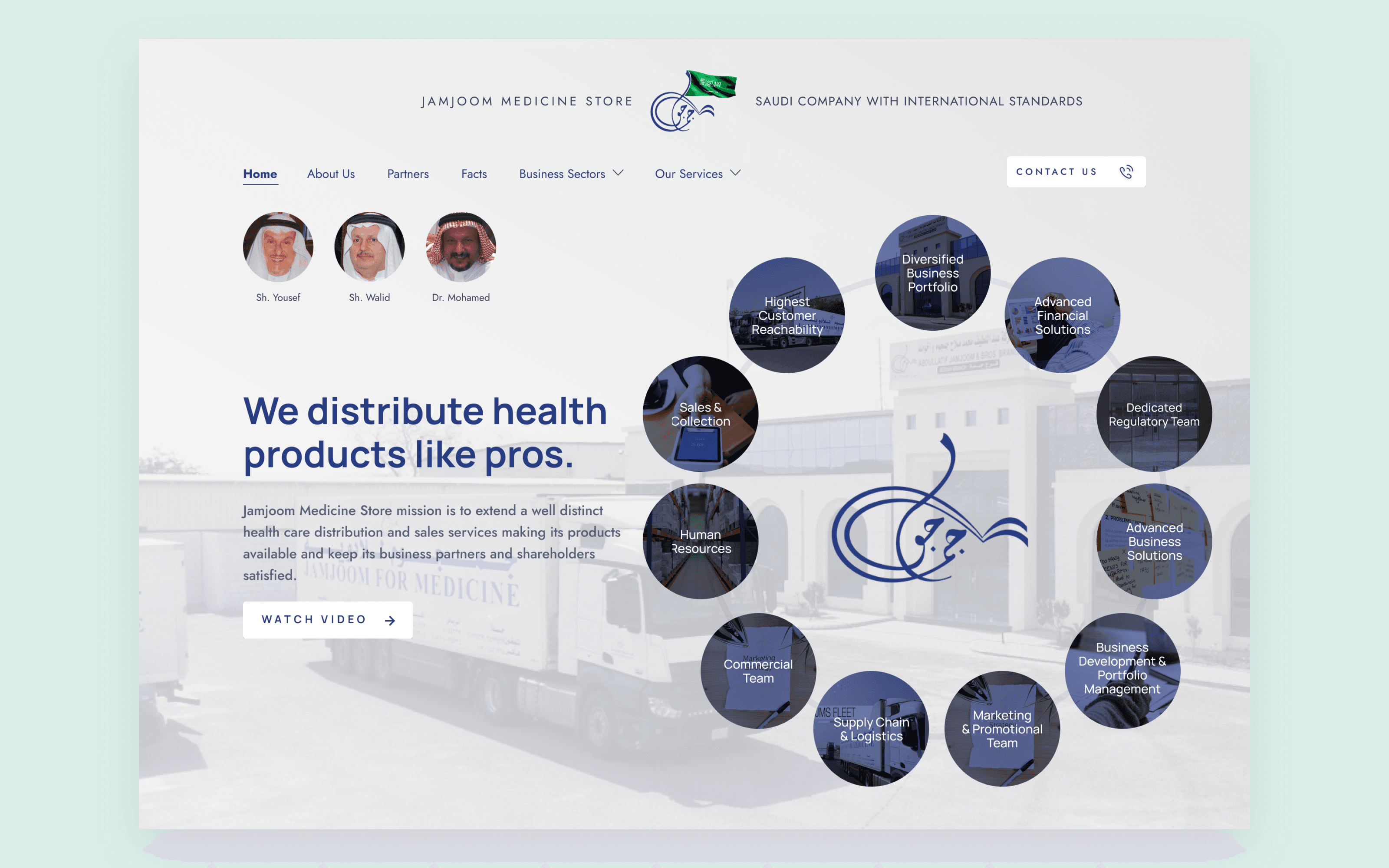Screen dimensions: 1389x868
Task: Open Business Development & Portfolio Management circle
Action: (1122, 671)
